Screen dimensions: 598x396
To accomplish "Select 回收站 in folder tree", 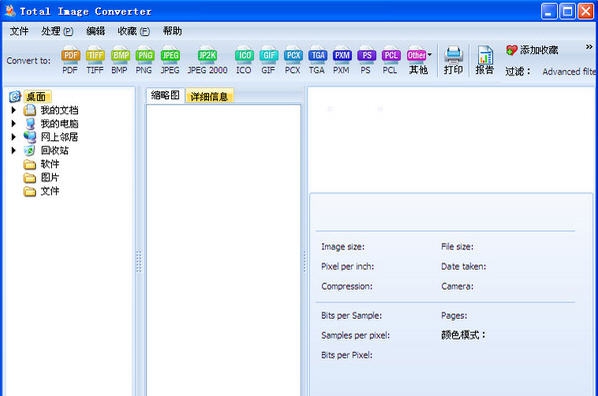I will point(55,150).
